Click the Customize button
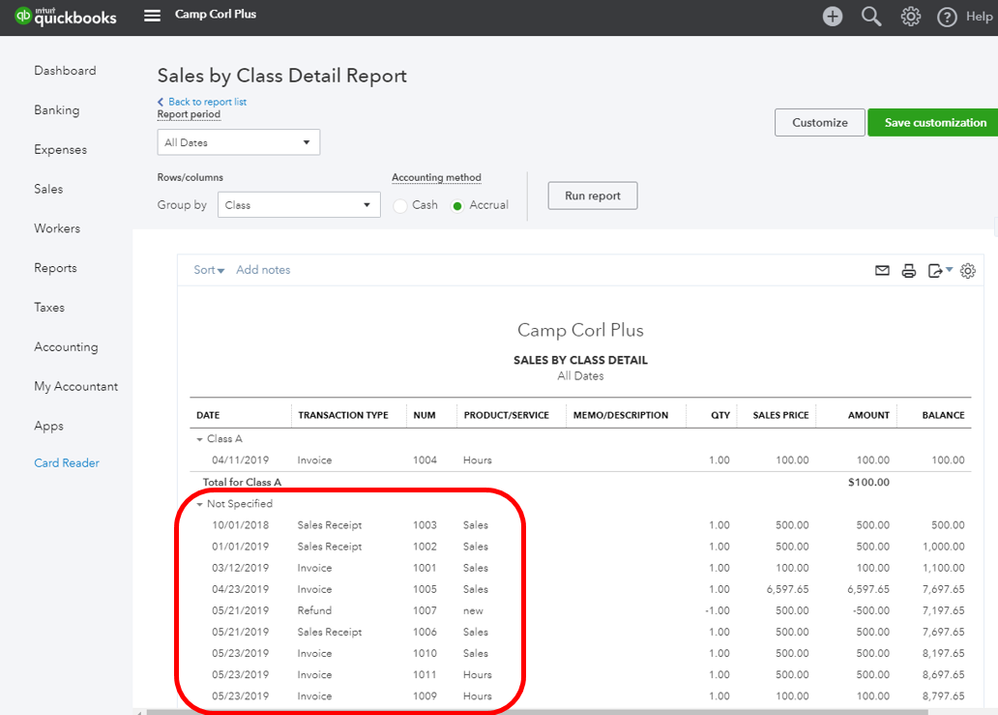Viewport: 998px width, 715px height. [820, 122]
